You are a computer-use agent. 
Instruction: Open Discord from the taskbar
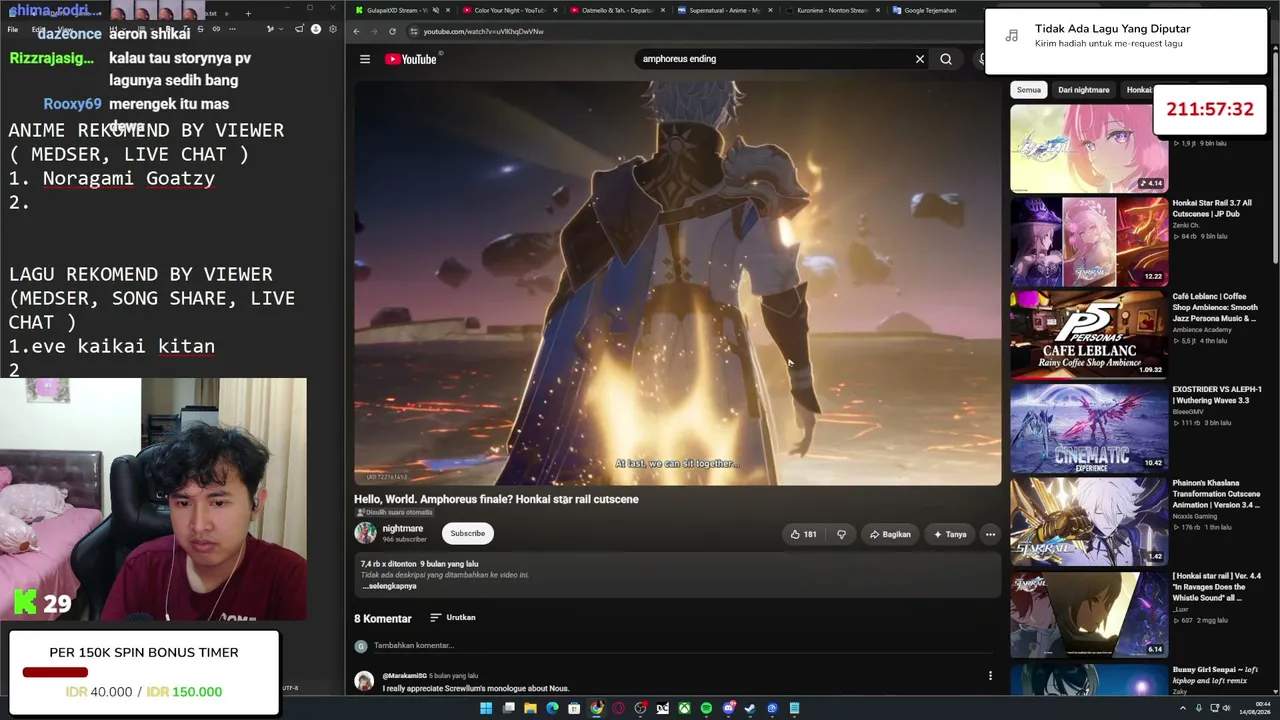click(x=729, y=708)
